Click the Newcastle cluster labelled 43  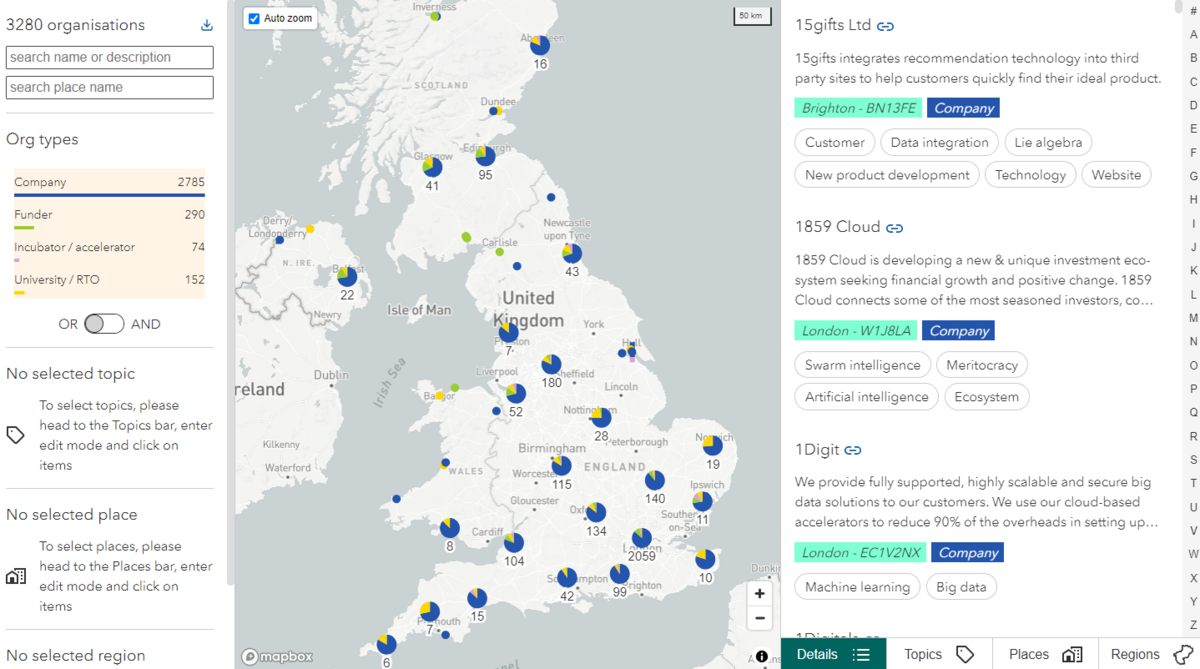click(571, 253)
